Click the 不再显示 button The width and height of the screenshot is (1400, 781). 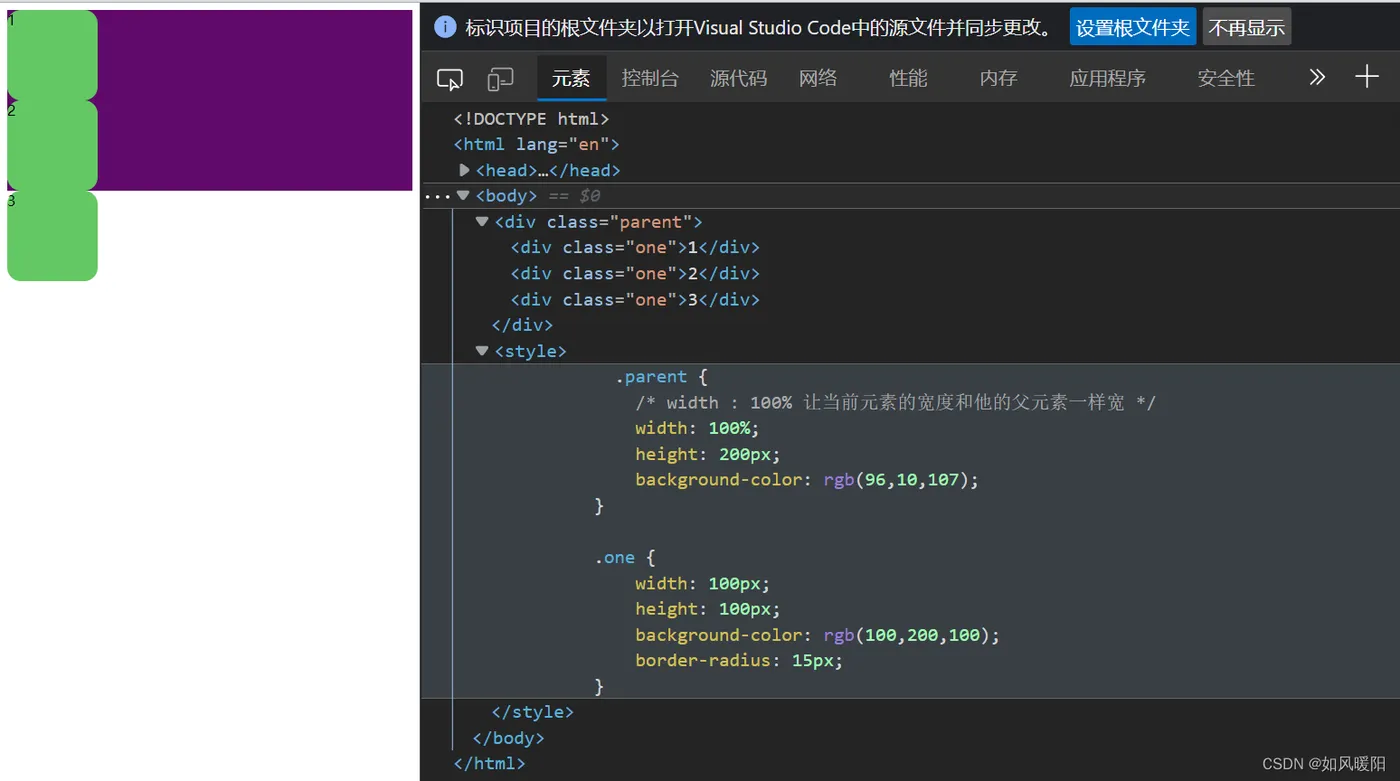[1247, 27]
